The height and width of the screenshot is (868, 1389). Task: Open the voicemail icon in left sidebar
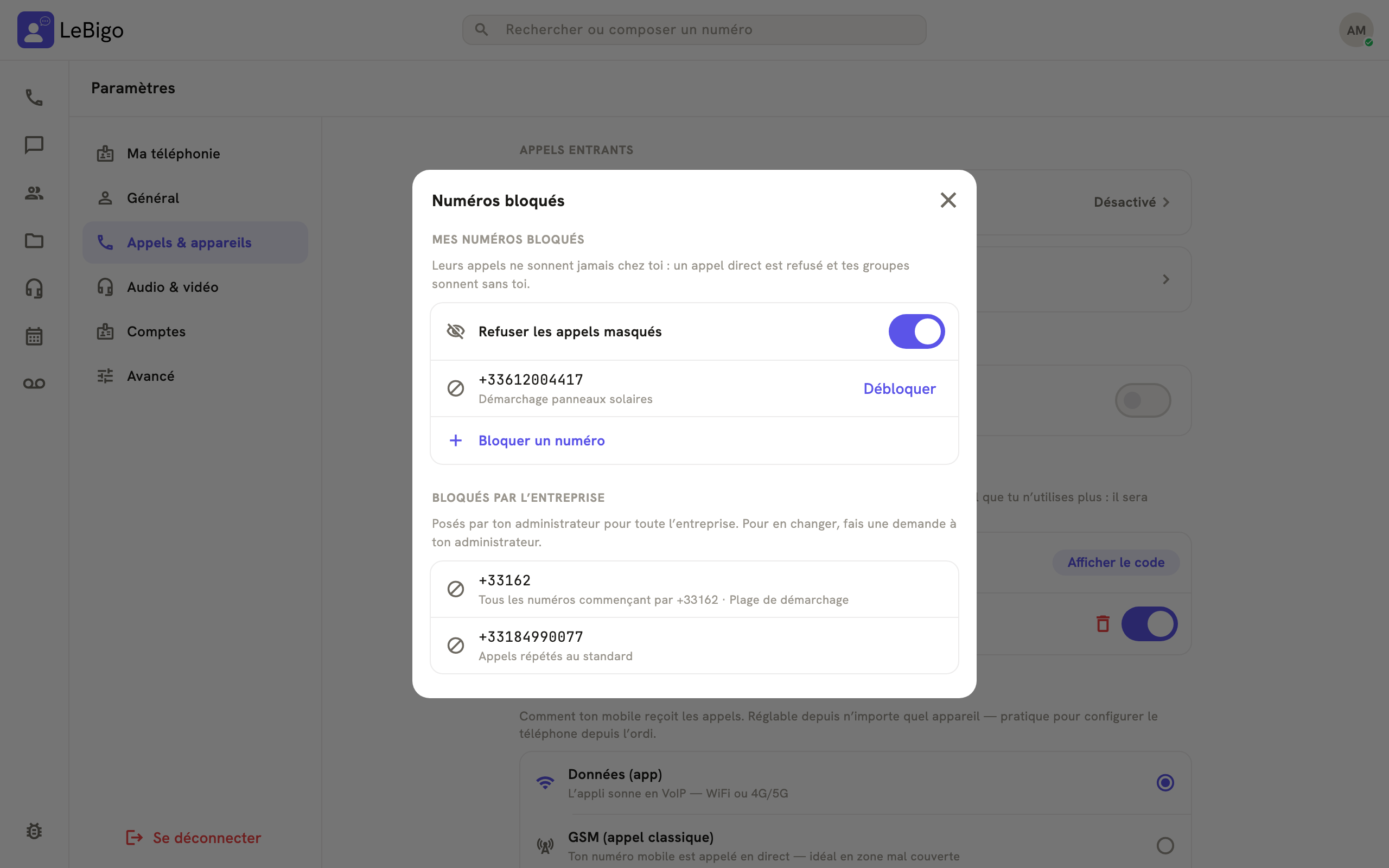(x=34, y=384)
